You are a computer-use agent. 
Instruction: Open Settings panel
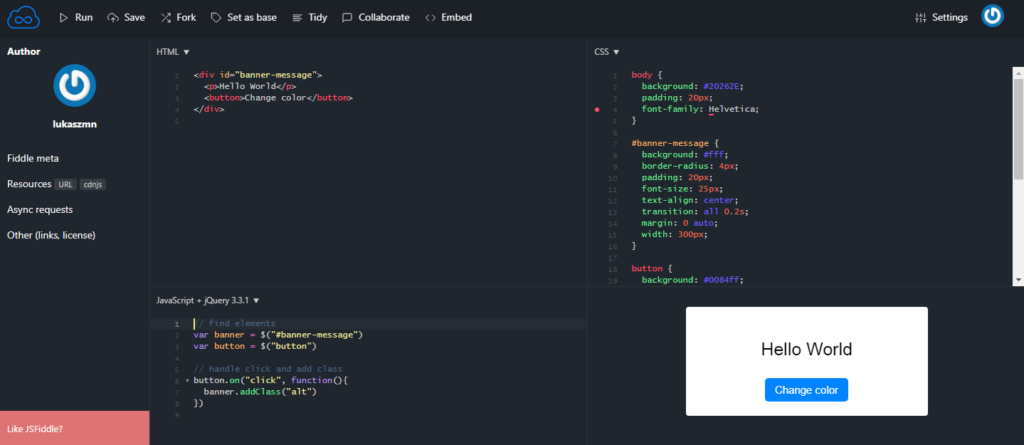click(942, 18)
